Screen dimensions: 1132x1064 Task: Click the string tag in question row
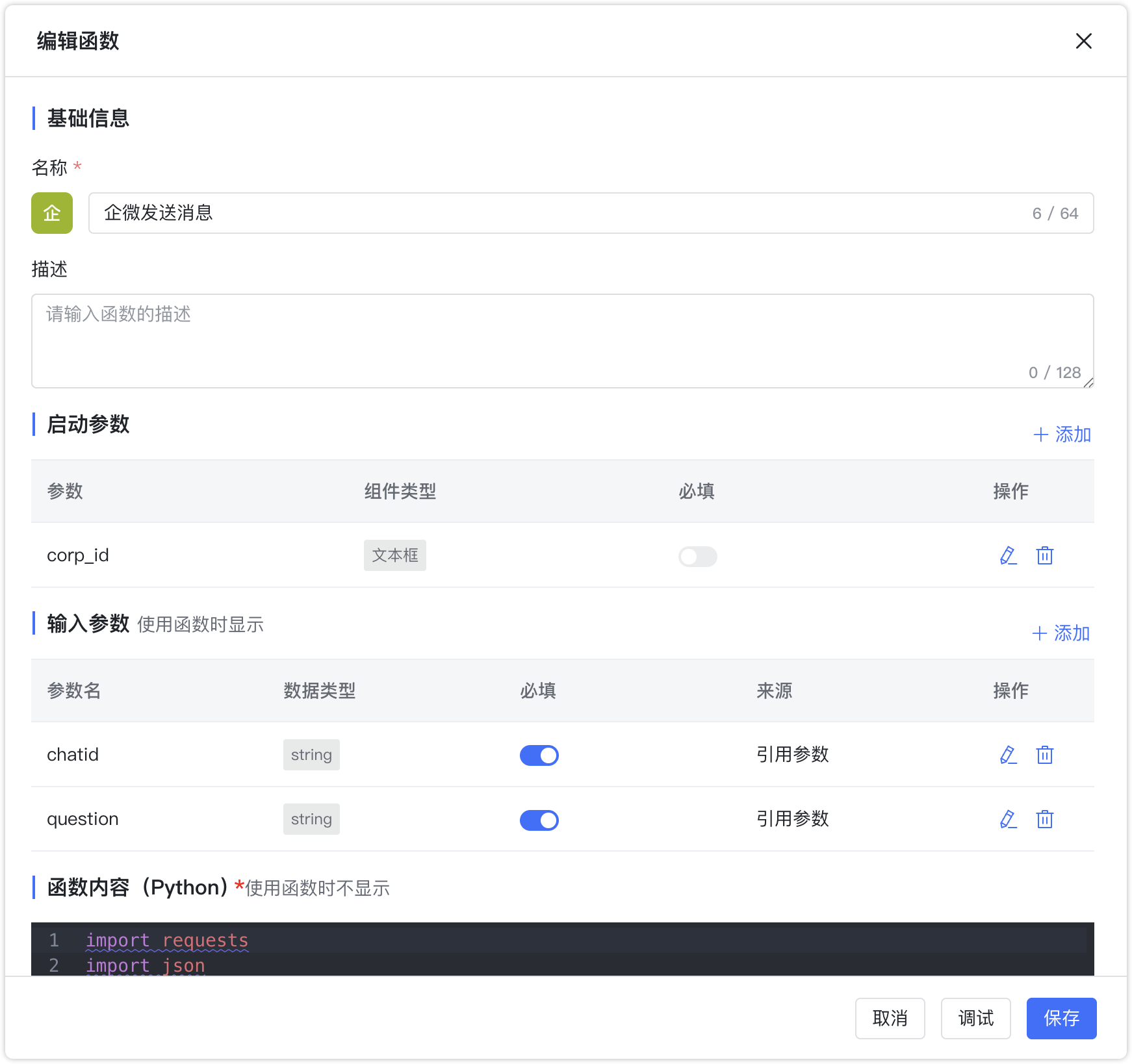pos(311,819)
